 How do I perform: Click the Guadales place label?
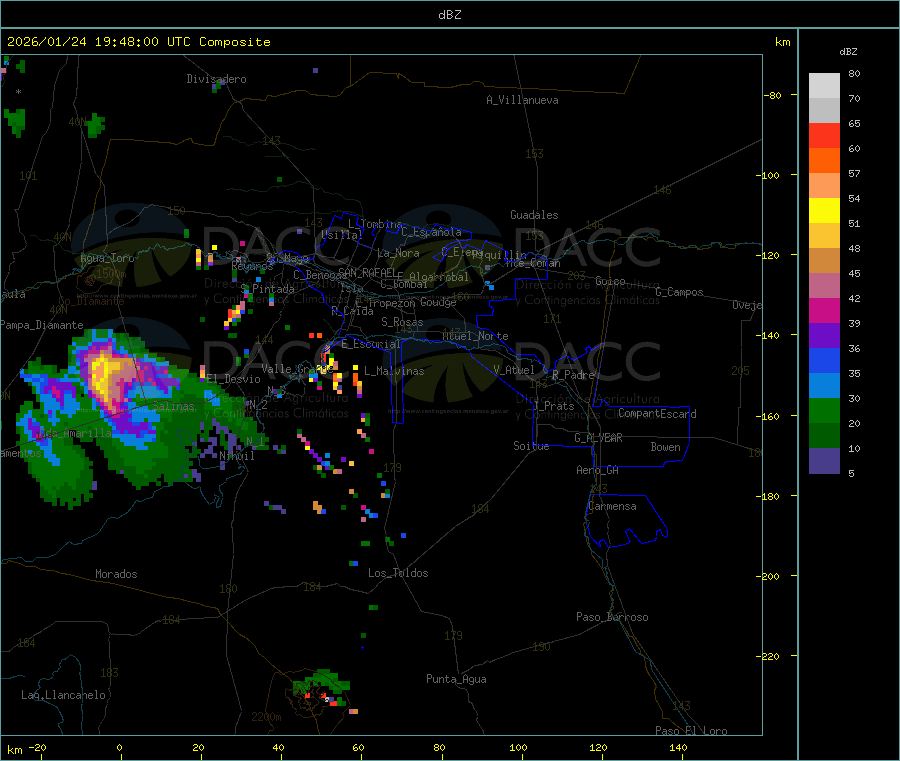coord(534,215)
